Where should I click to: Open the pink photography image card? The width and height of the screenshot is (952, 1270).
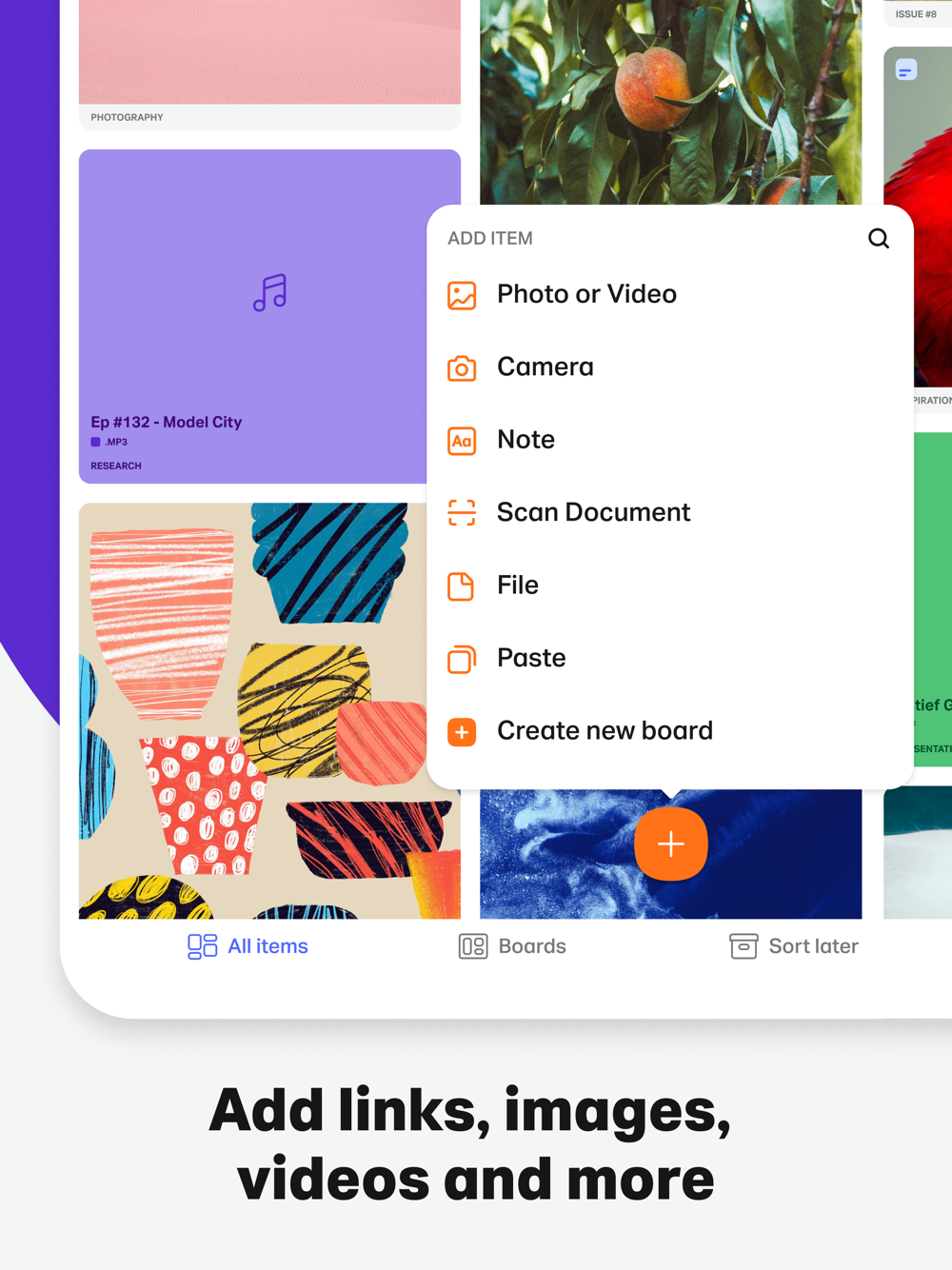coord(269,51)
